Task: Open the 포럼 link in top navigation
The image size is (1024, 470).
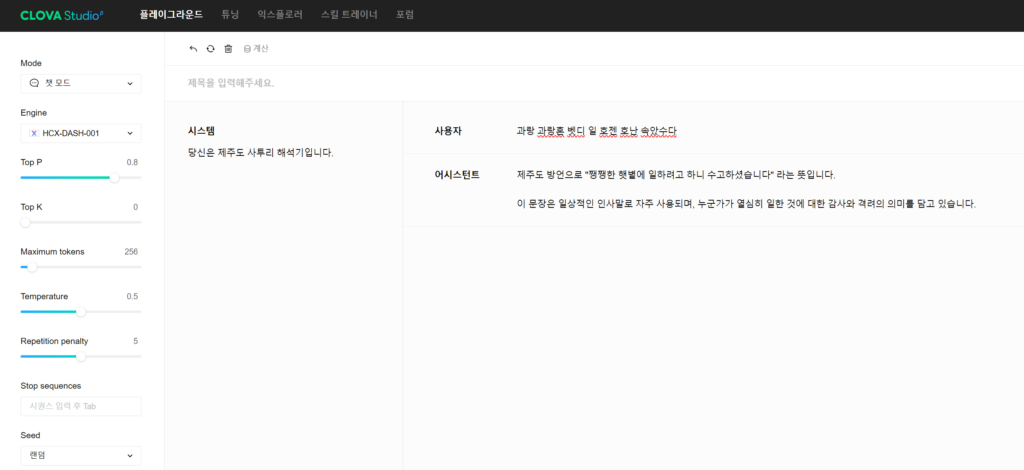Action: pos(405,15)
